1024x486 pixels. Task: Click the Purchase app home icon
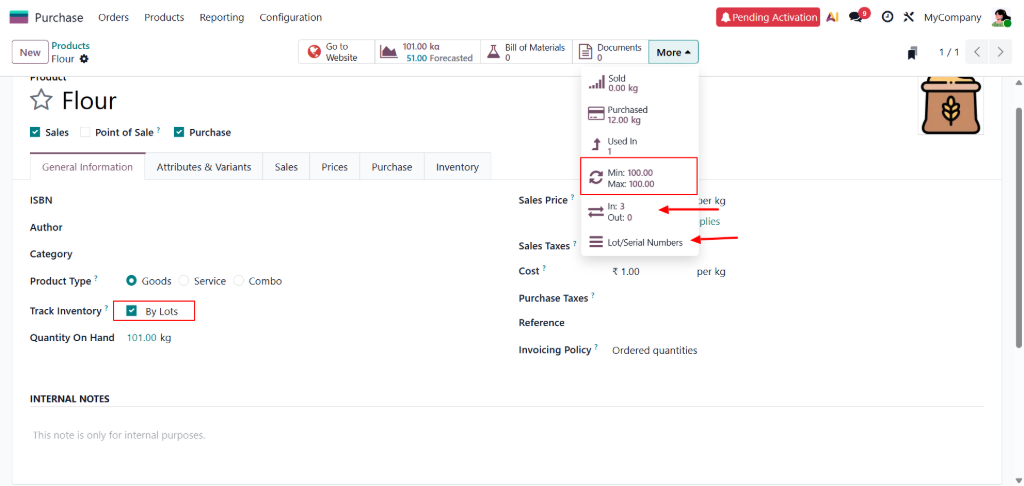coord(19,17)
